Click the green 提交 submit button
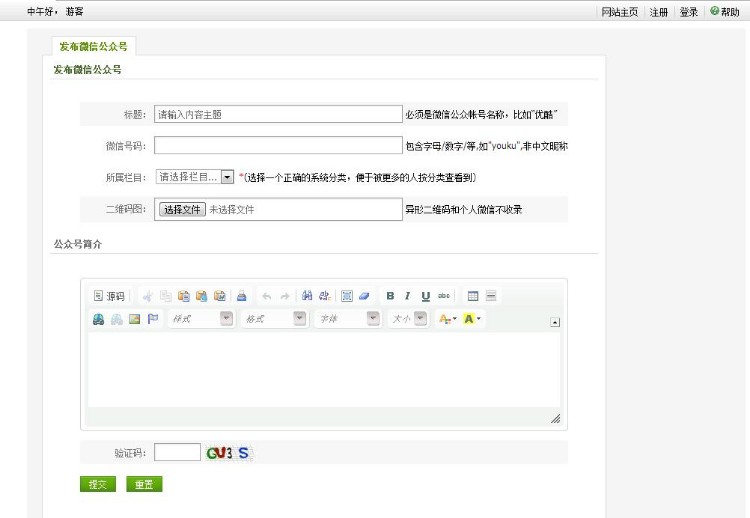The height and width of the screenshot is (518, 750). click(98, 484)
